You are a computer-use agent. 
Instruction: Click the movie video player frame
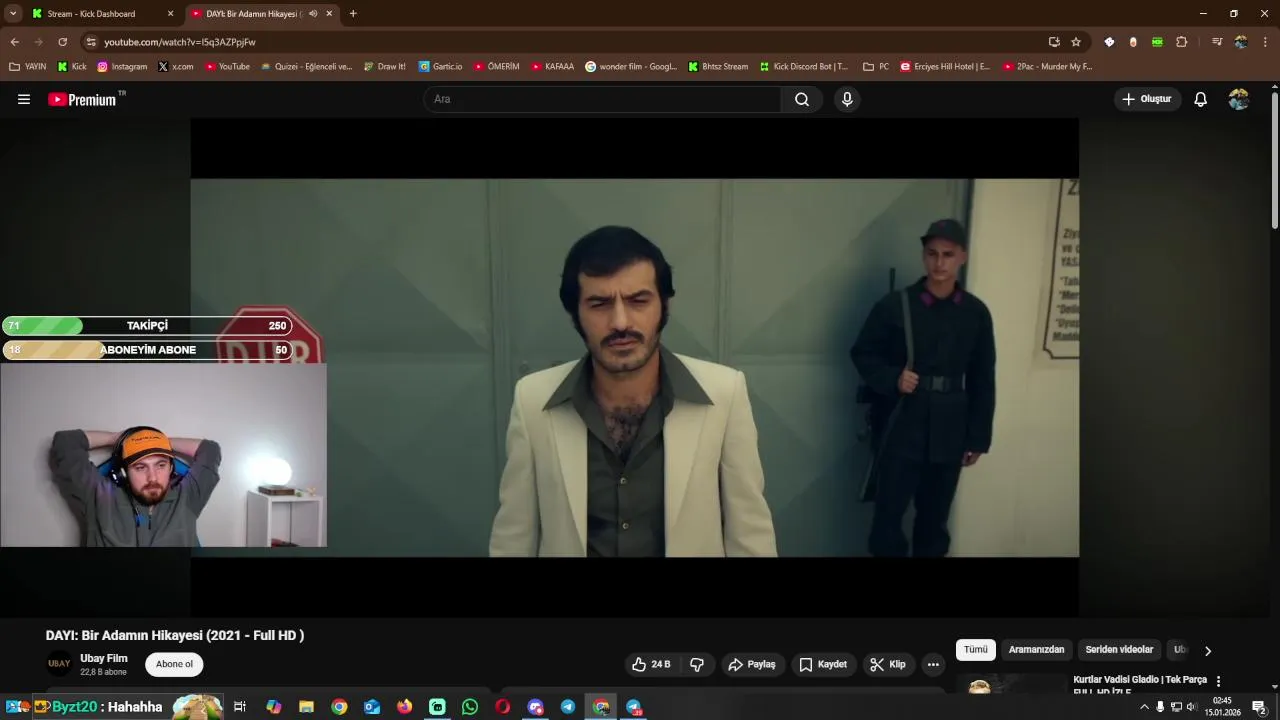pyautogui.click(x=635, y=367)
